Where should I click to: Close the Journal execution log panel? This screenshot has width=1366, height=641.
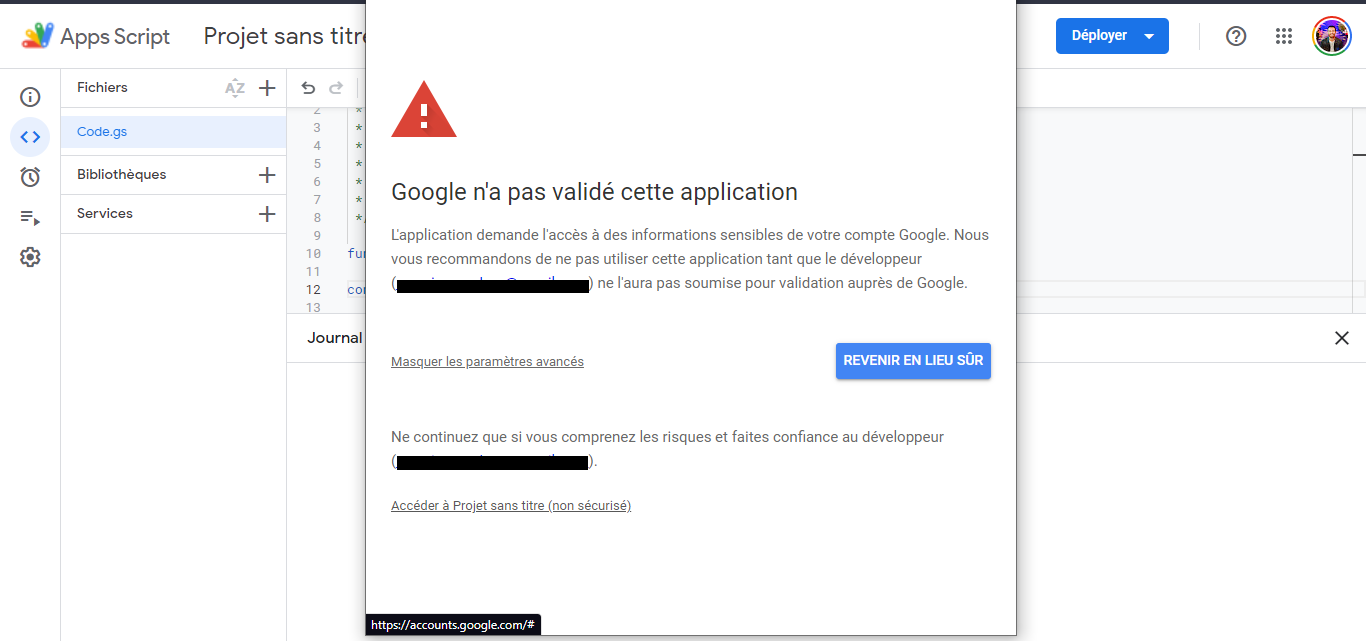(1342, 338)
